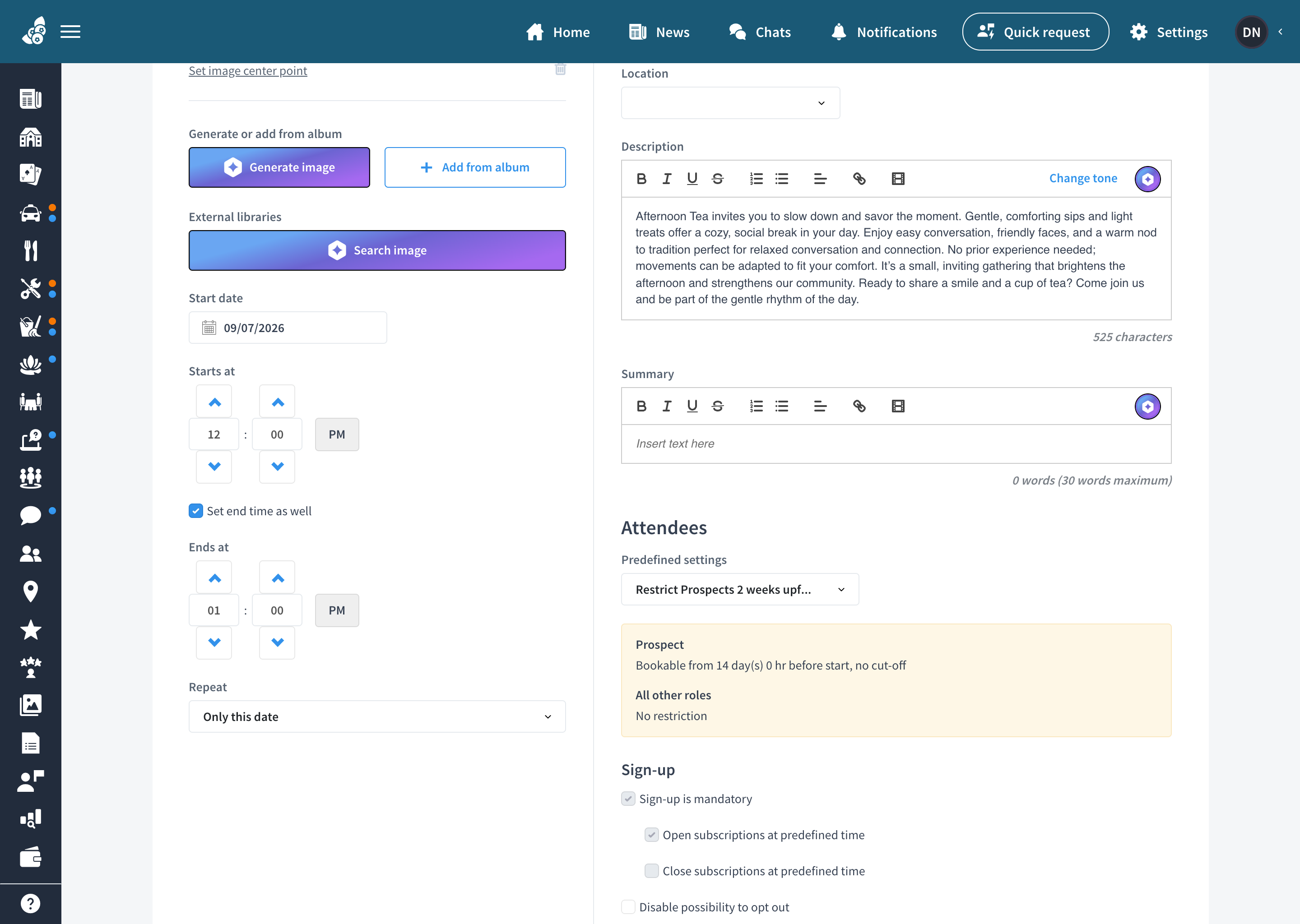This screenshot has width=1300, height=924.
Task: Decrease the Ends at minutes
Action: pos(277,642)
